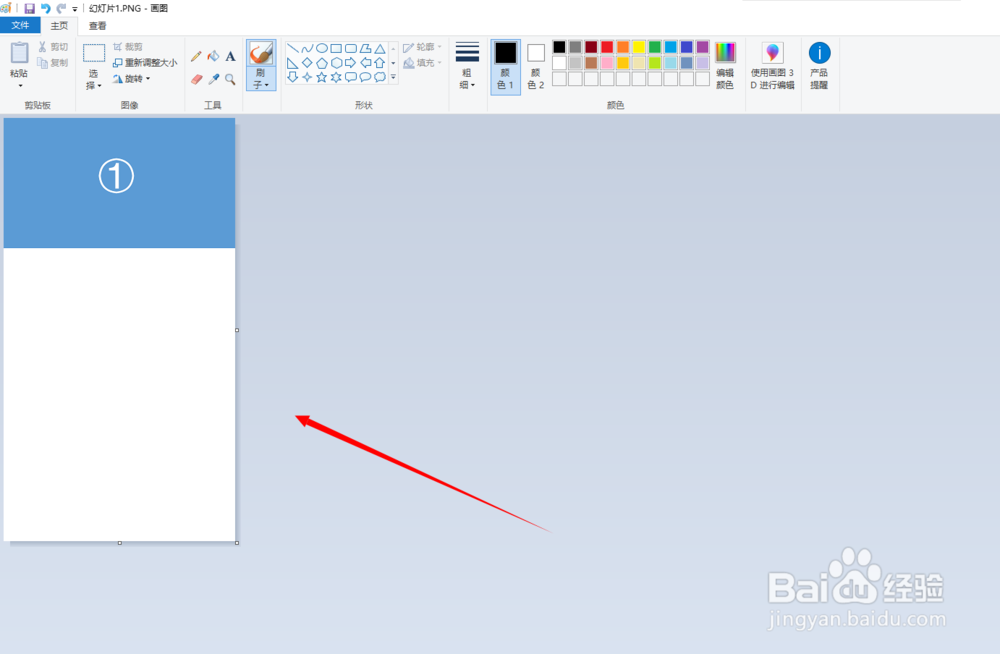Choose the Up arrow shape
Screen dimensions: 1000x654
[x=380, y=63]
